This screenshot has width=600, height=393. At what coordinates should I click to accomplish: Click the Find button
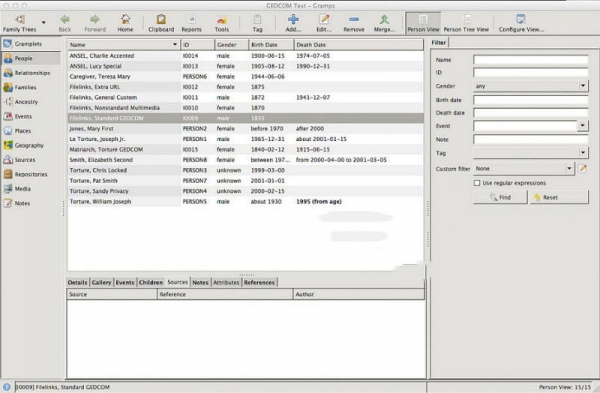[x=500, y=197]
